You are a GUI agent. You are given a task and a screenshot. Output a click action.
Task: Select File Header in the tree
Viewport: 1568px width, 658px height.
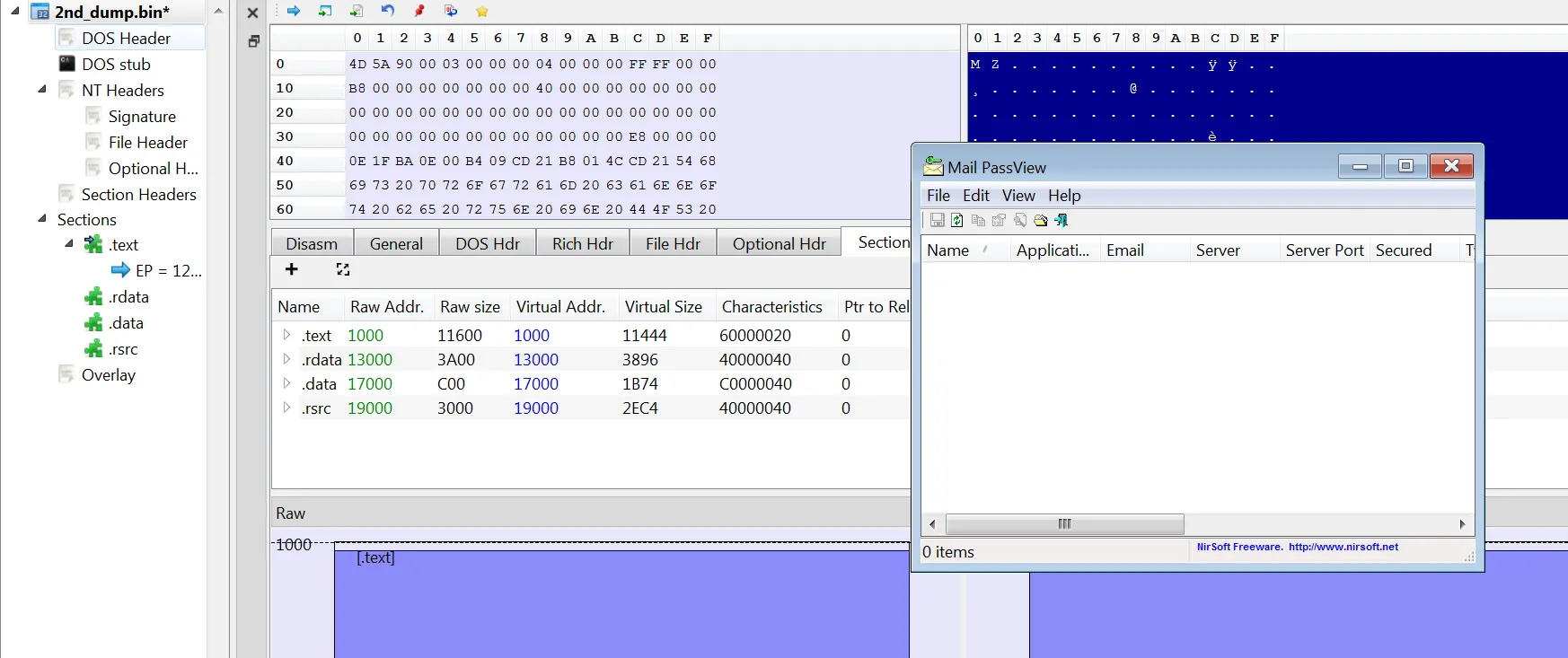(148, 142)
